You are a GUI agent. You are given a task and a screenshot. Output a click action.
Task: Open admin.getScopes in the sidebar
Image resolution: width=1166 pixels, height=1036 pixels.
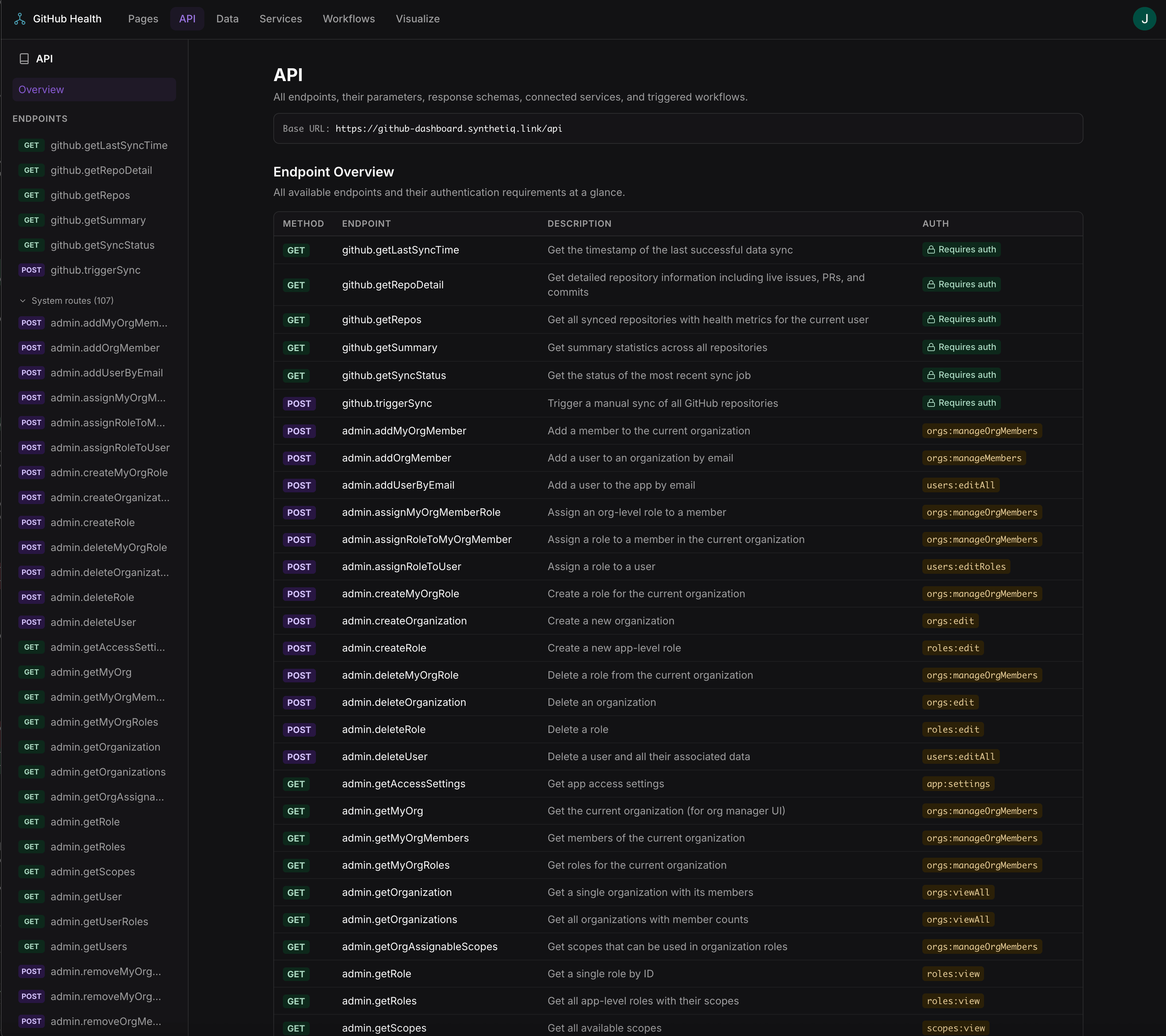pos(94,872)
